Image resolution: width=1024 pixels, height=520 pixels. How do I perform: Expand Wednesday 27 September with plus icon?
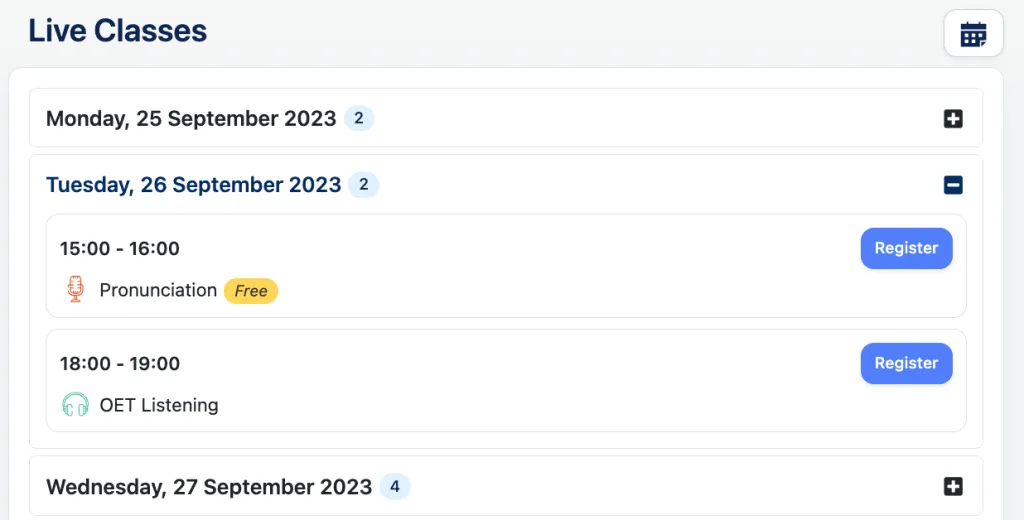point(953,487)
